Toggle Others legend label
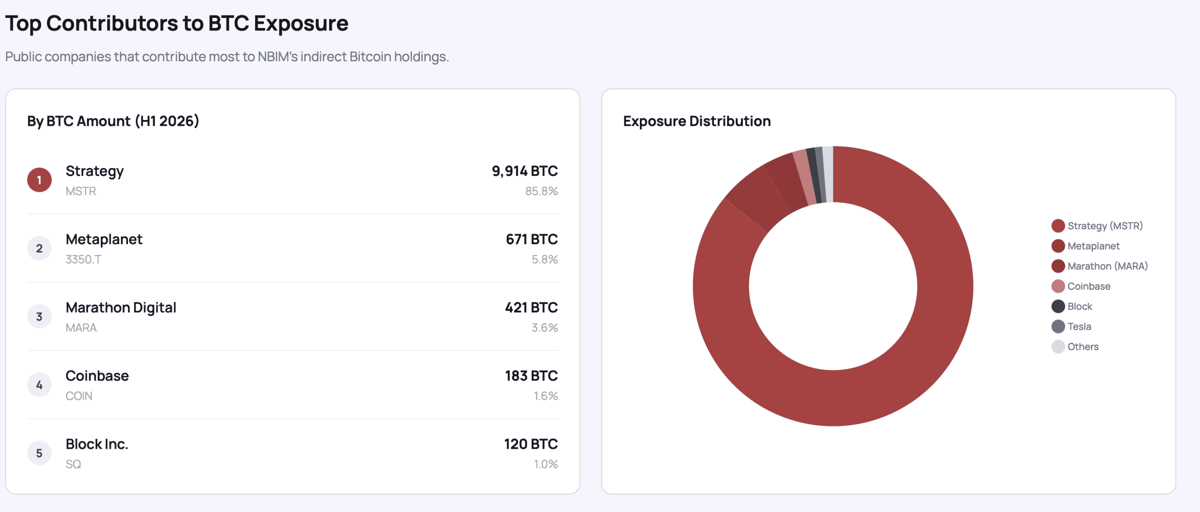This screenshot has height=512, width=1200. point(1083,347)
